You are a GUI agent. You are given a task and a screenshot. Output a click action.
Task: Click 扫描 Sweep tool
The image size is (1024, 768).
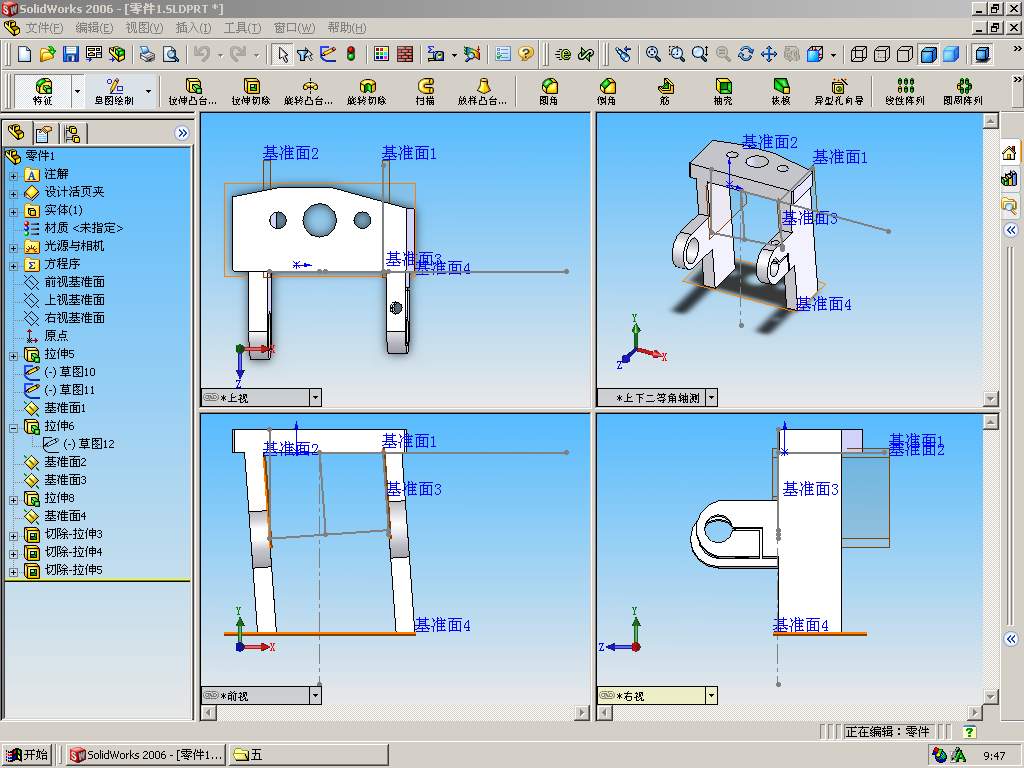click(x=425, y=91)
